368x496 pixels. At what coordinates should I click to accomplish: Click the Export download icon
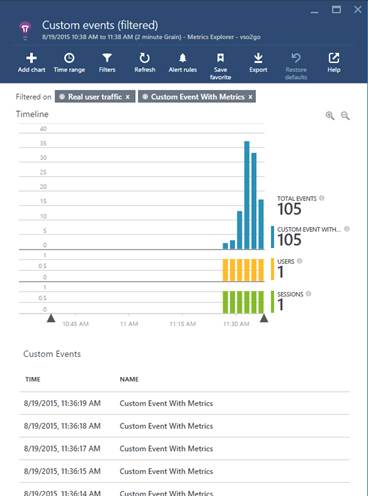click(x=258, y=58)
